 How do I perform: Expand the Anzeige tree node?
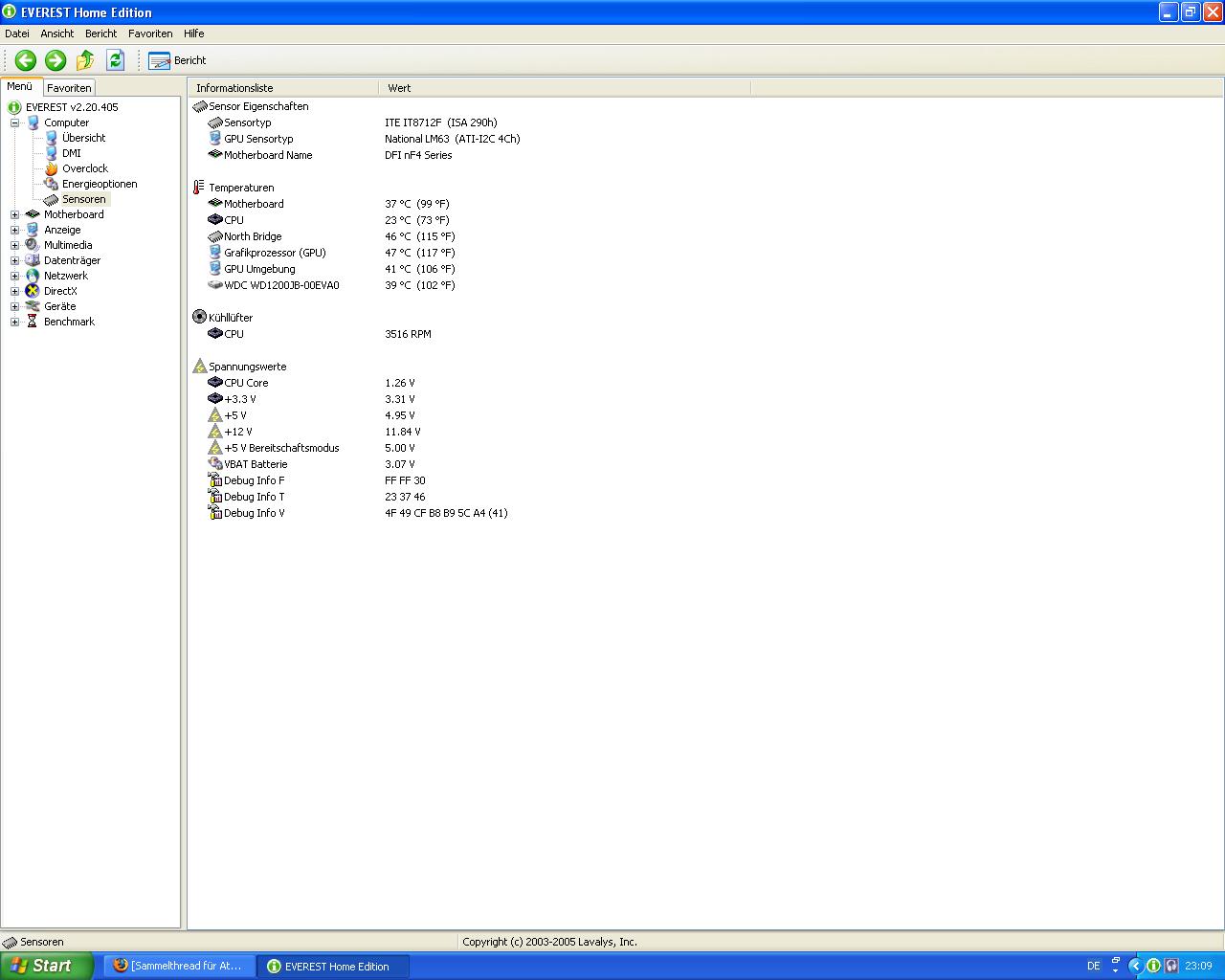14,230
